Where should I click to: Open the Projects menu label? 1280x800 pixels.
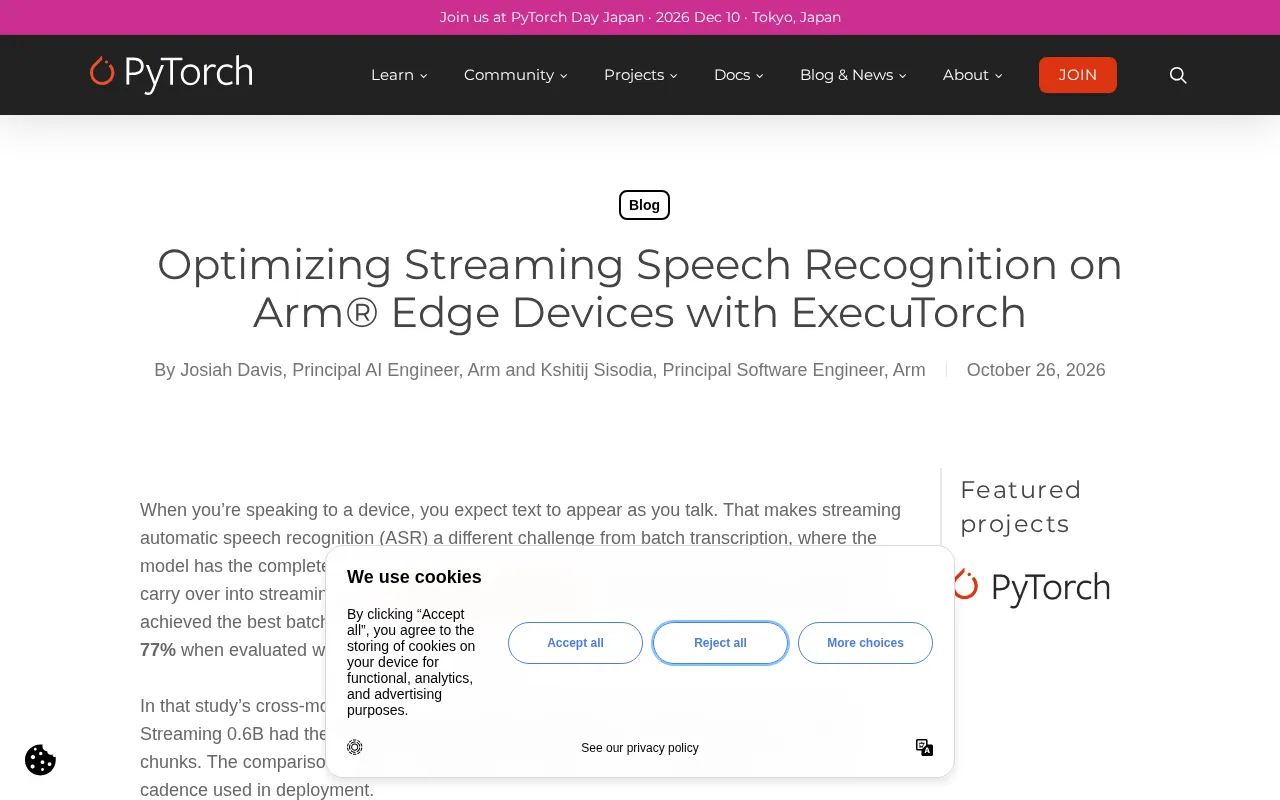tap(634, 75)
